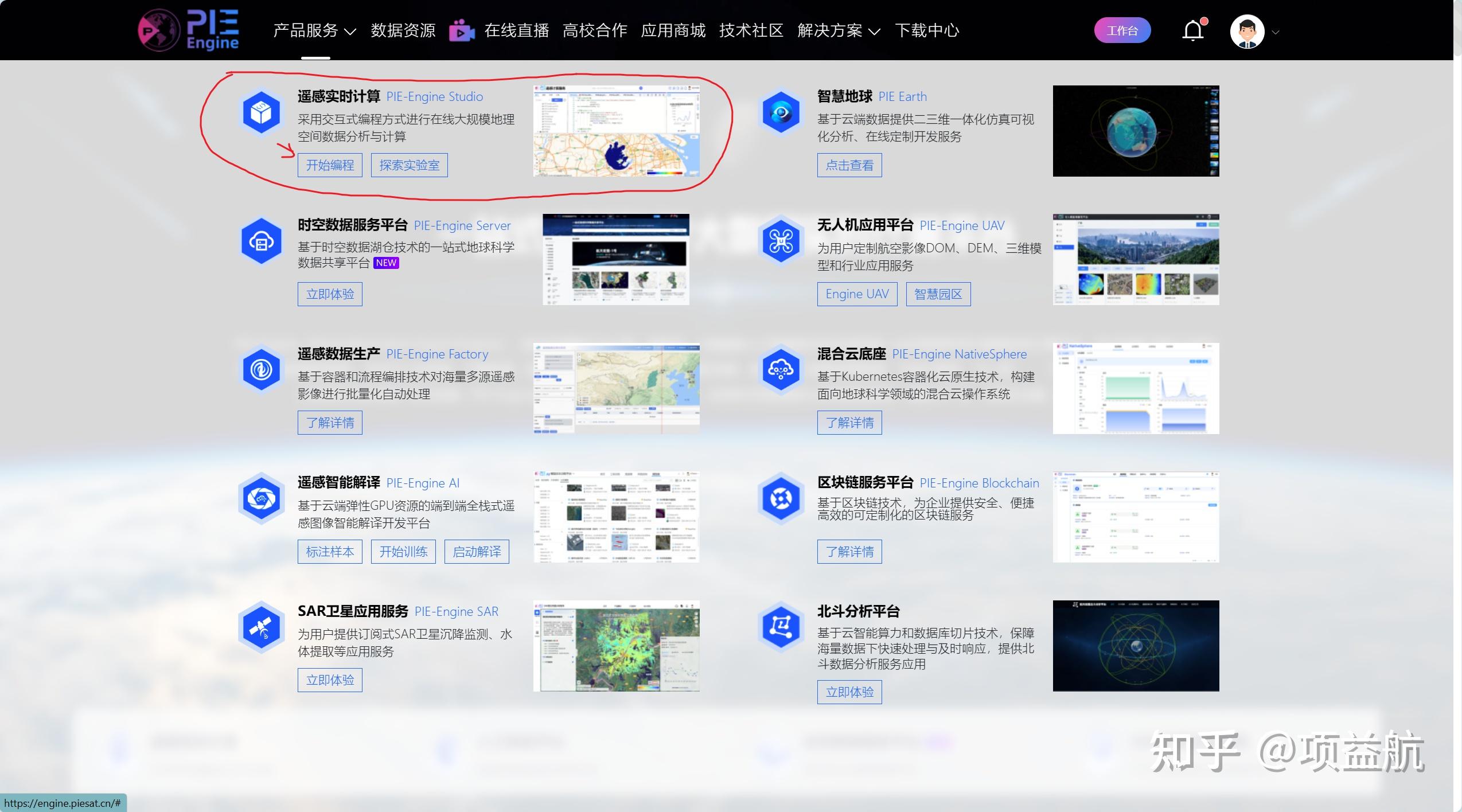Viewport: 1462px width, 812px height.
Task: Click the 遥感数据生产 Factory icon
Action: click(261, 369)
